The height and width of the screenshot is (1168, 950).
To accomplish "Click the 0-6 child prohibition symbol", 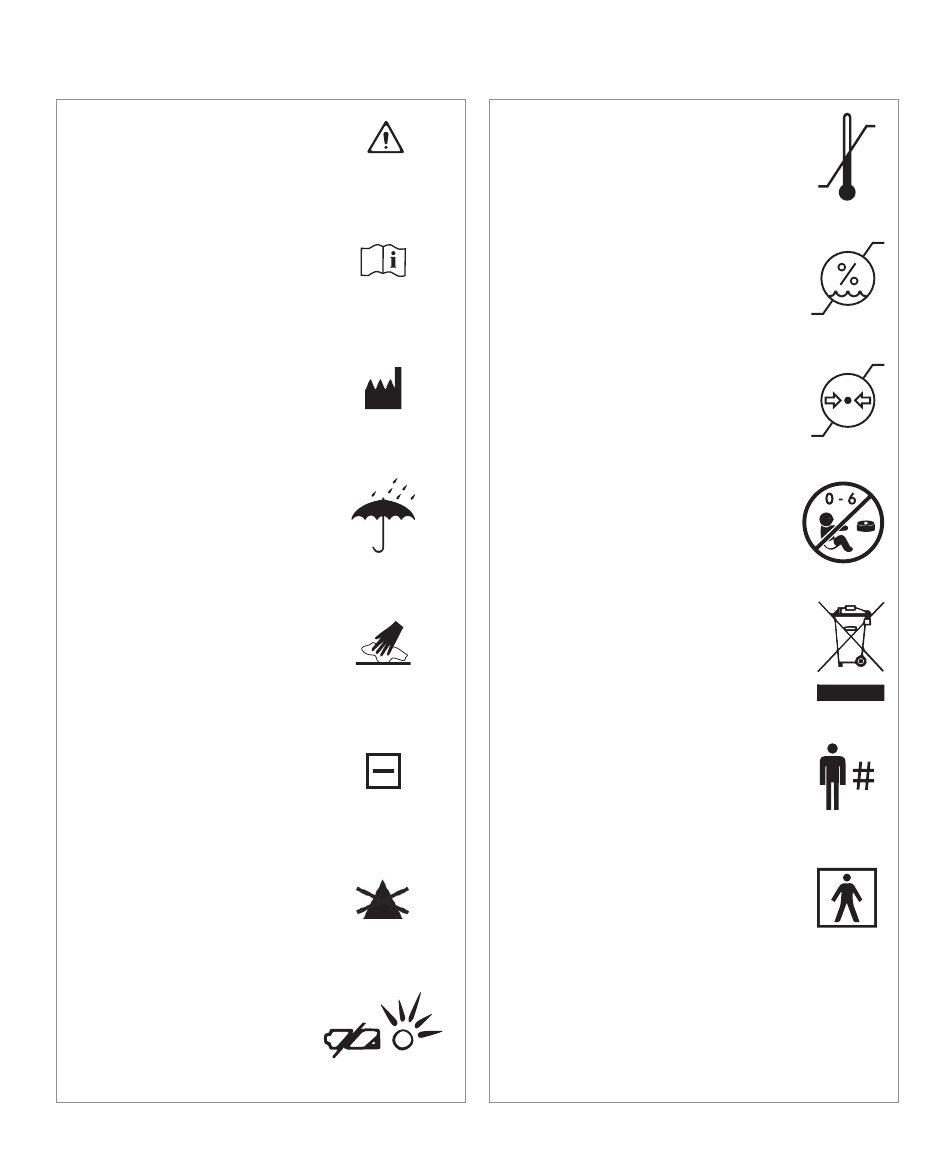I will coord(843,522).
